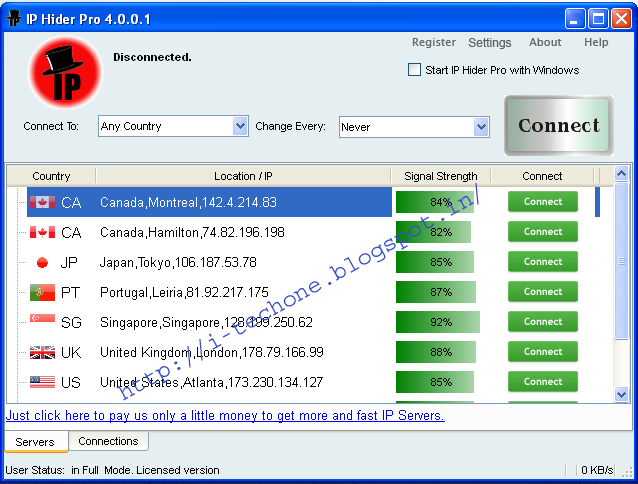The height and width of the screenshot is (484, 638).
Task: Click the Canada flag in the Hamilton row
Action: coord(42,232)
